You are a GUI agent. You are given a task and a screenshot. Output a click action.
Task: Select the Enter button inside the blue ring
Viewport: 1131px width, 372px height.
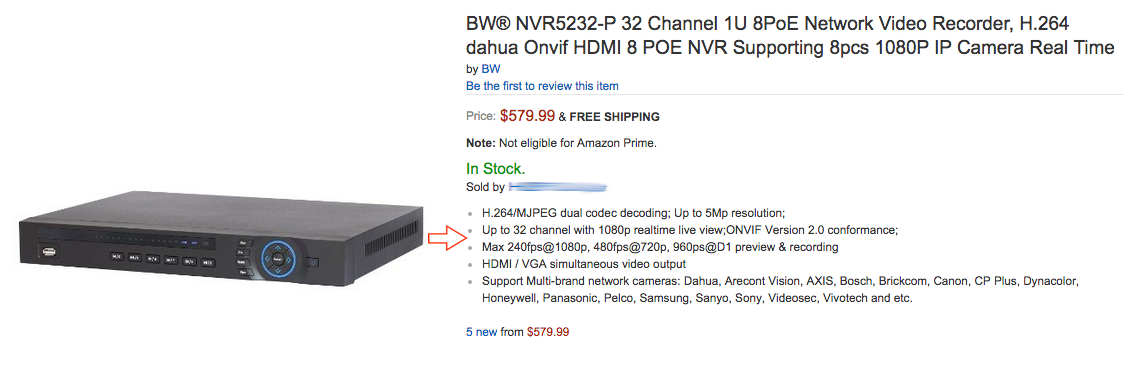tap(278, 260)
